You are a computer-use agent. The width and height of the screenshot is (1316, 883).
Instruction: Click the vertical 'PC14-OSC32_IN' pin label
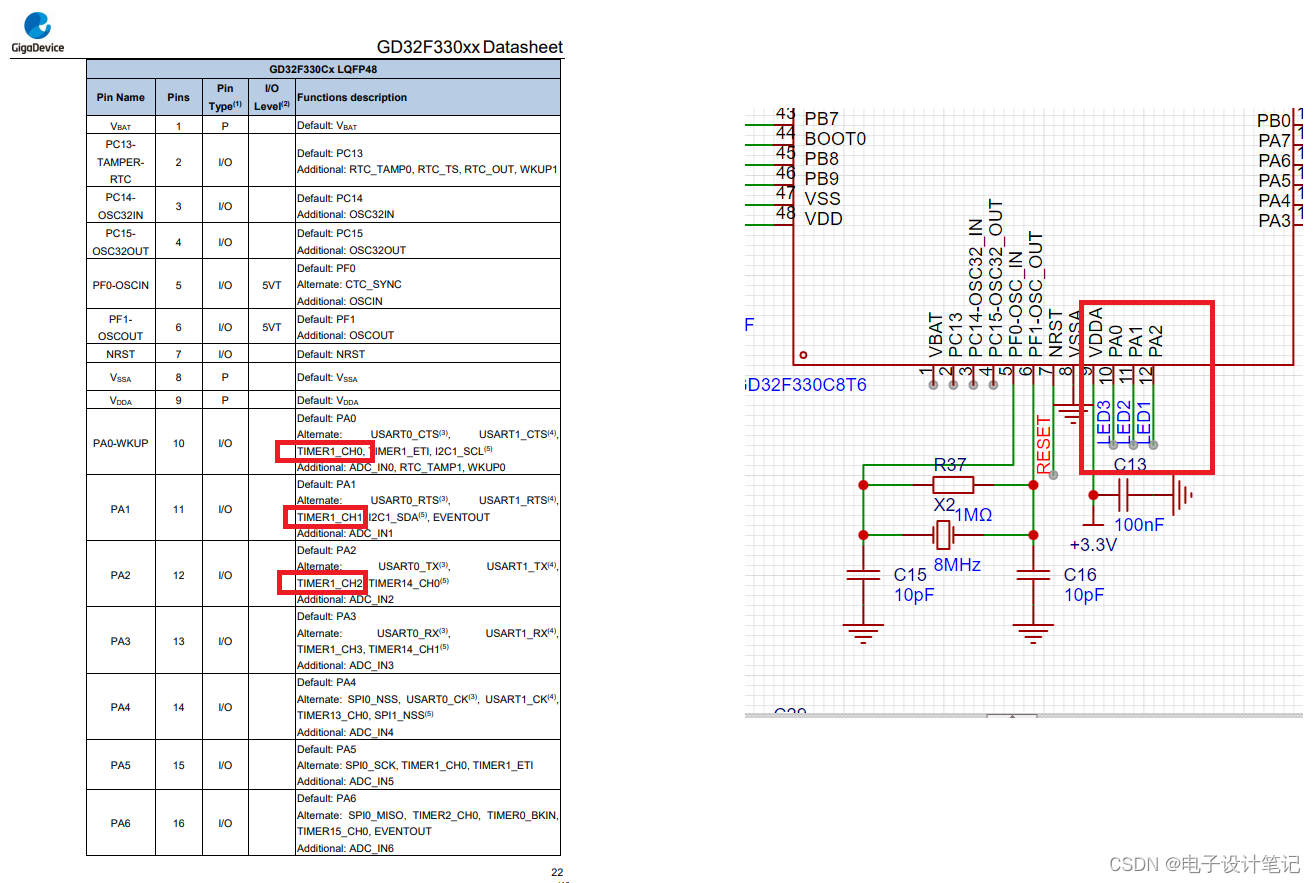pos(975,287)
